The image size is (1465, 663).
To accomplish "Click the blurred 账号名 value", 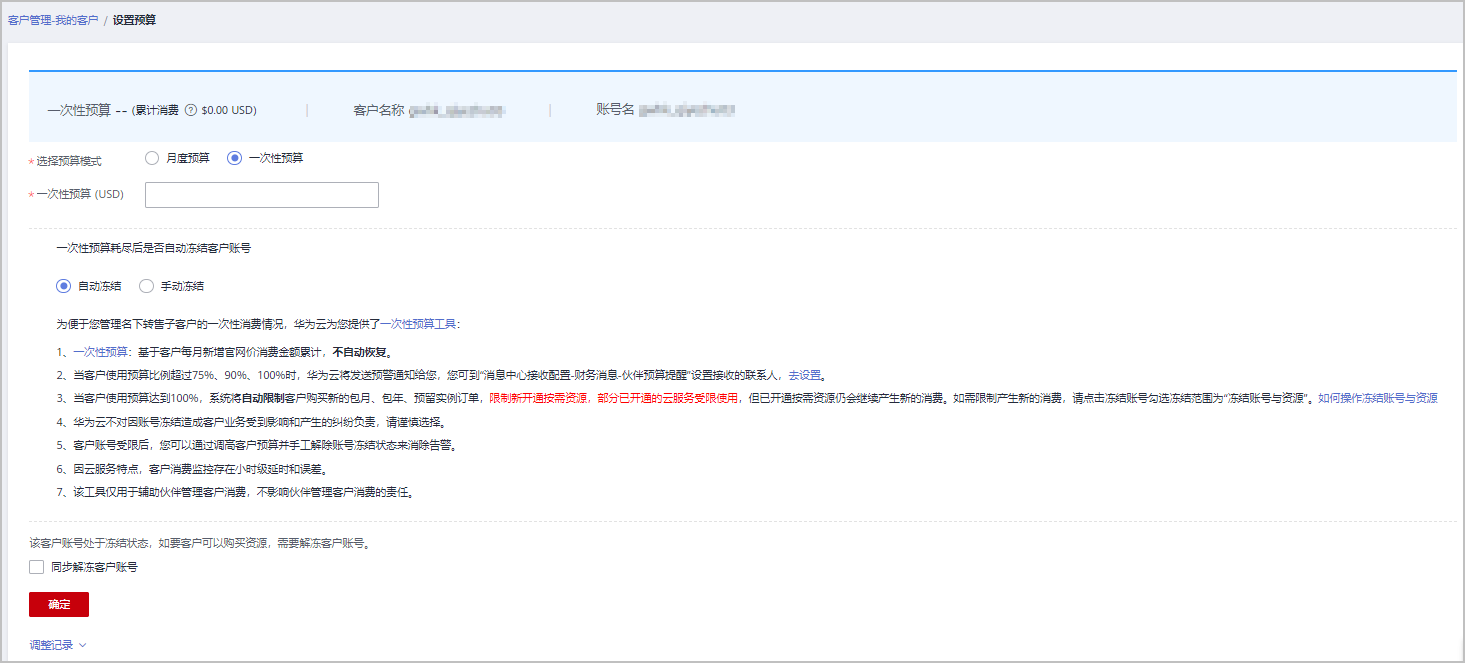I will click(687, 110).
